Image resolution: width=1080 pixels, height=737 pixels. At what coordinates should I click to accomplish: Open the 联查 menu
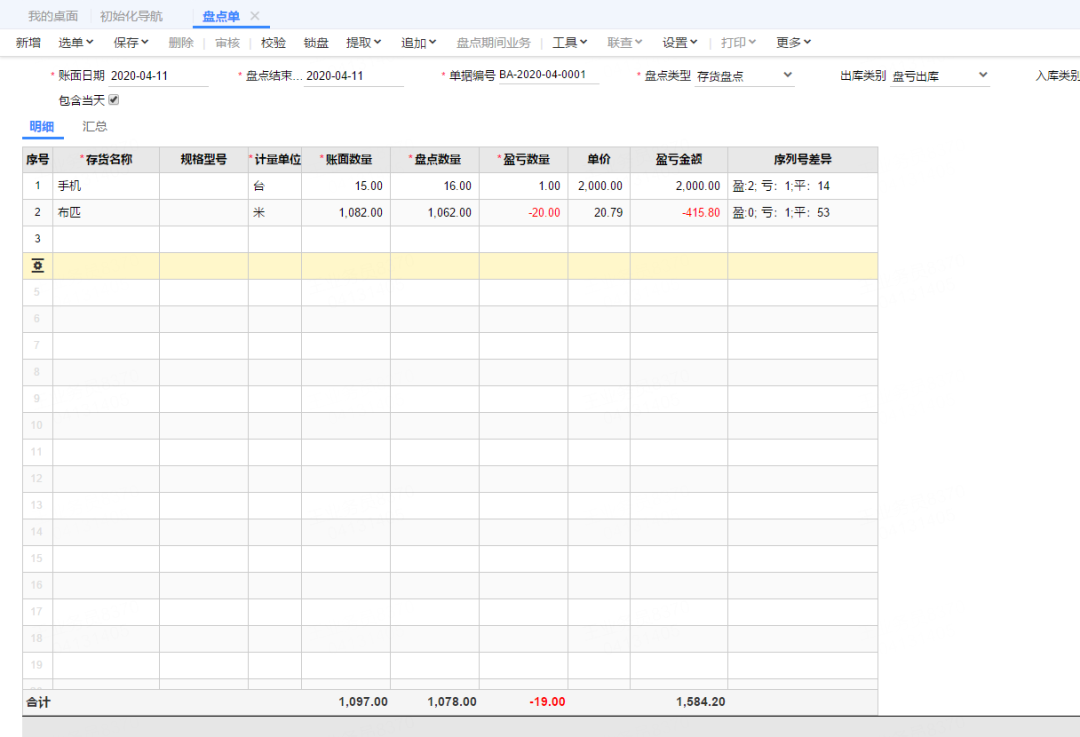pos(625,43)
